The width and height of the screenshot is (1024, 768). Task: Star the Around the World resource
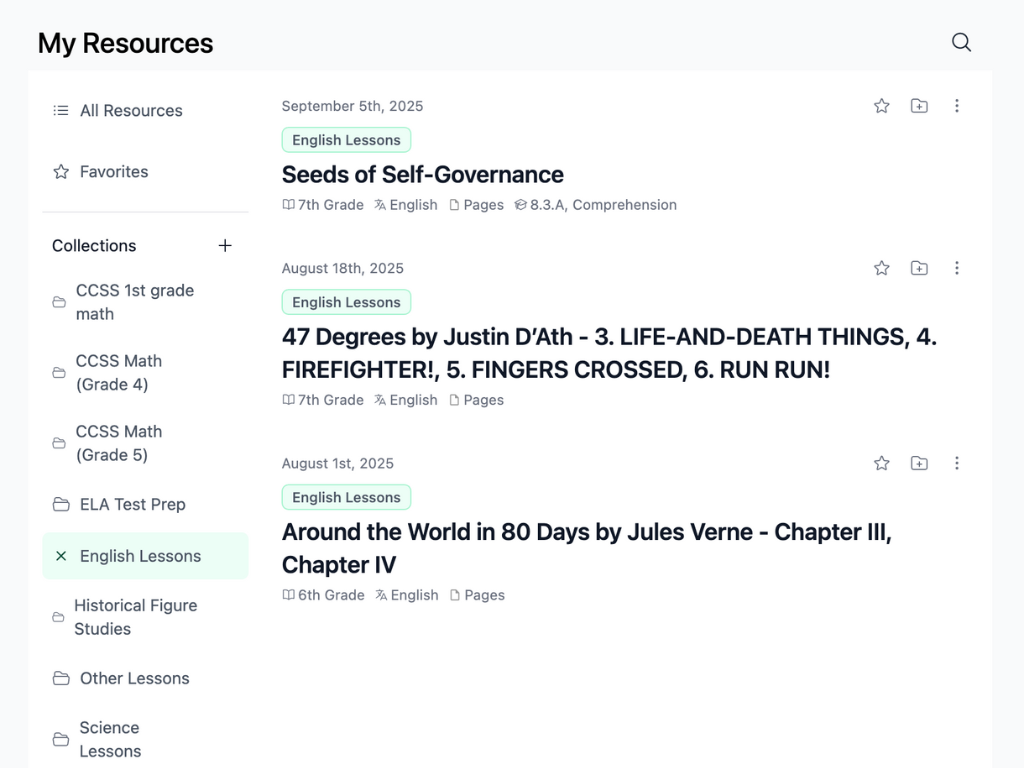pyautogui.click(x=881, y=463)
